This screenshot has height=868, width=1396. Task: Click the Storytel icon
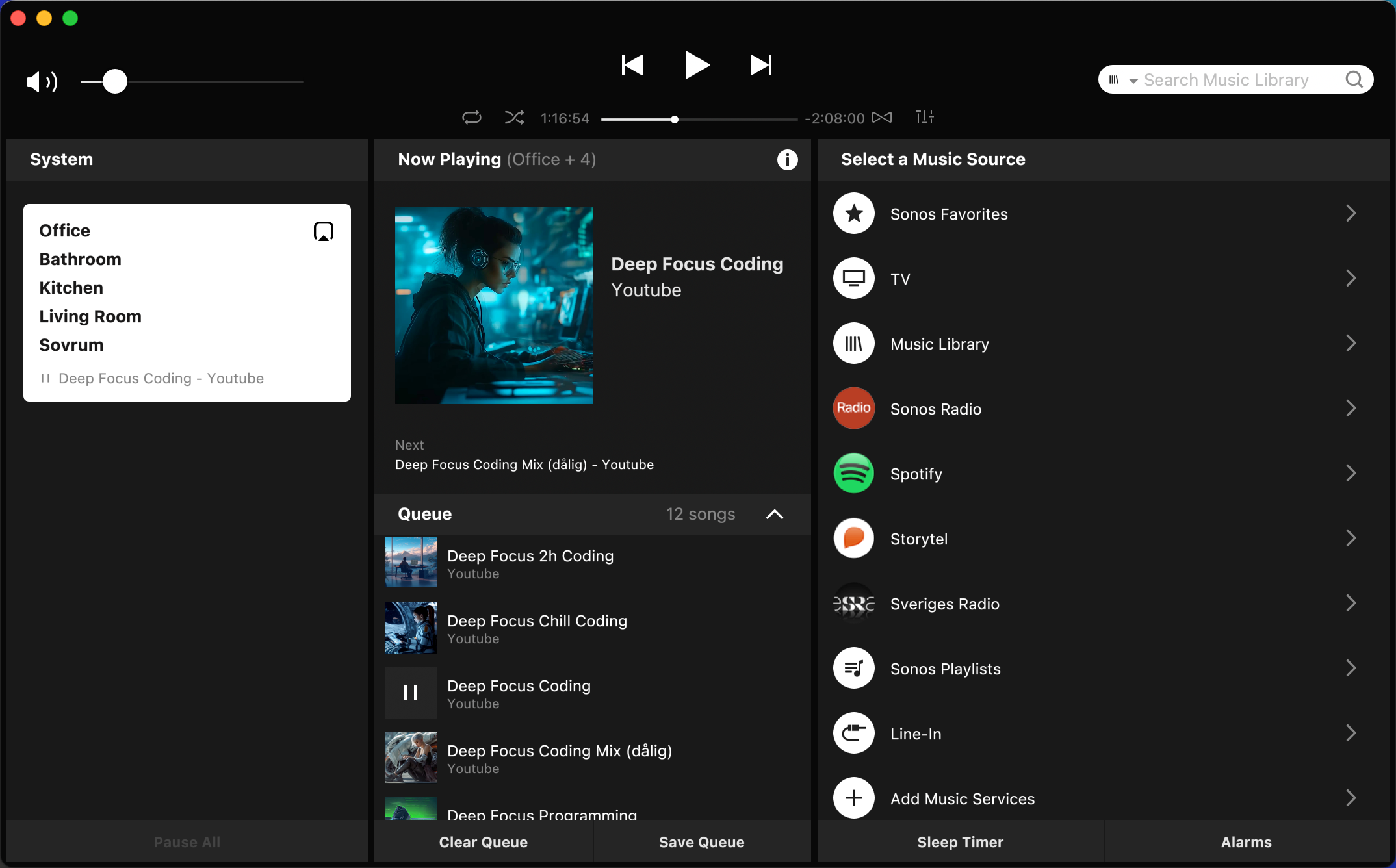coord(854,538)
